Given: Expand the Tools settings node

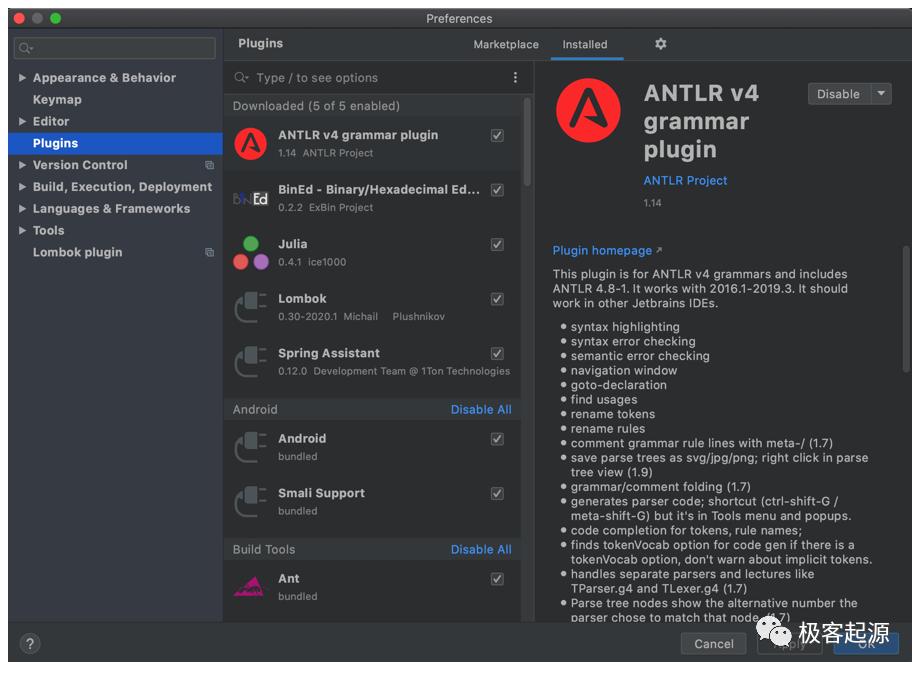Looking at the screenshot, I should (x=22, y=230).
